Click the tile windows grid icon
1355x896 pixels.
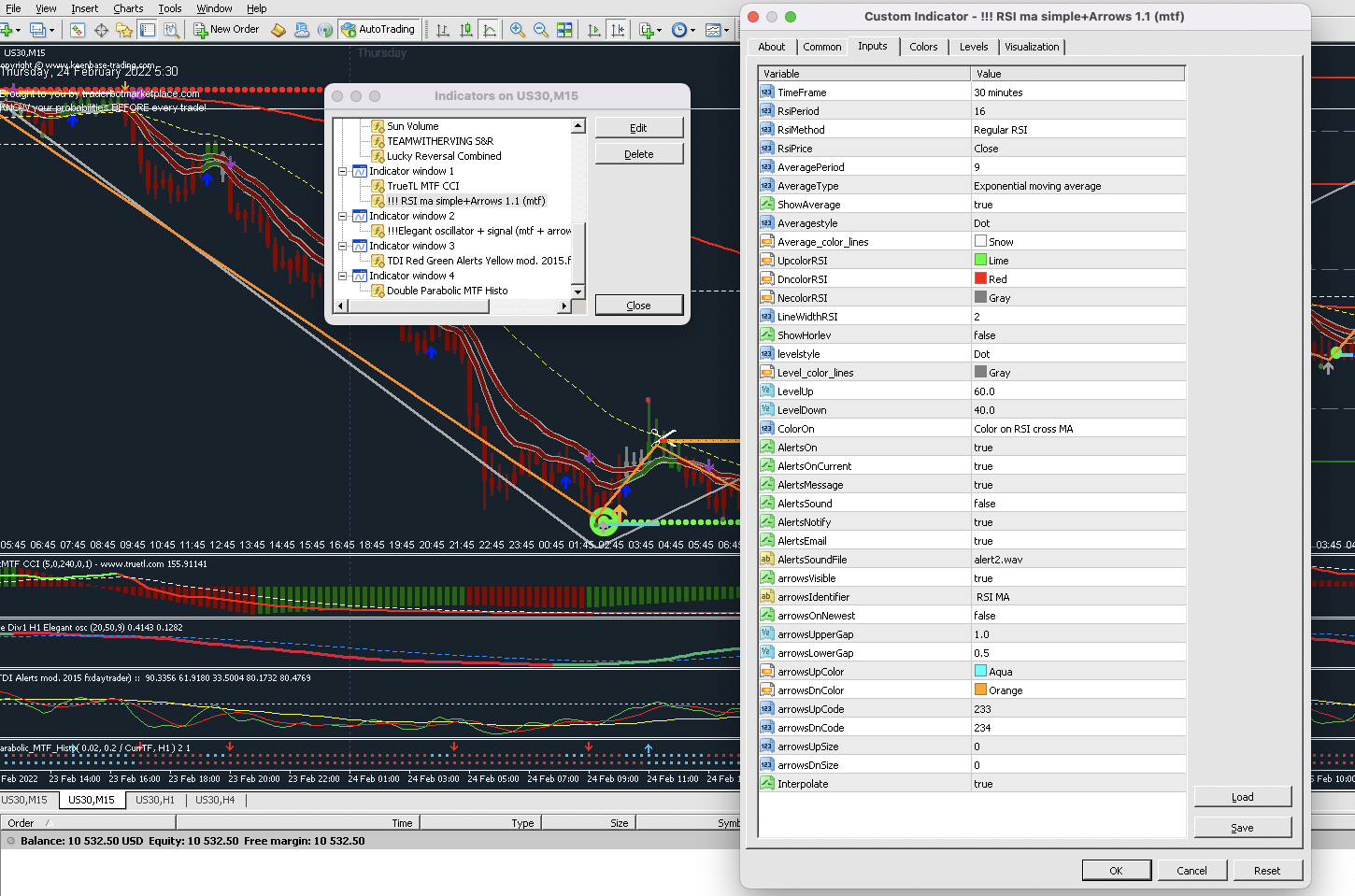[564, 30]
